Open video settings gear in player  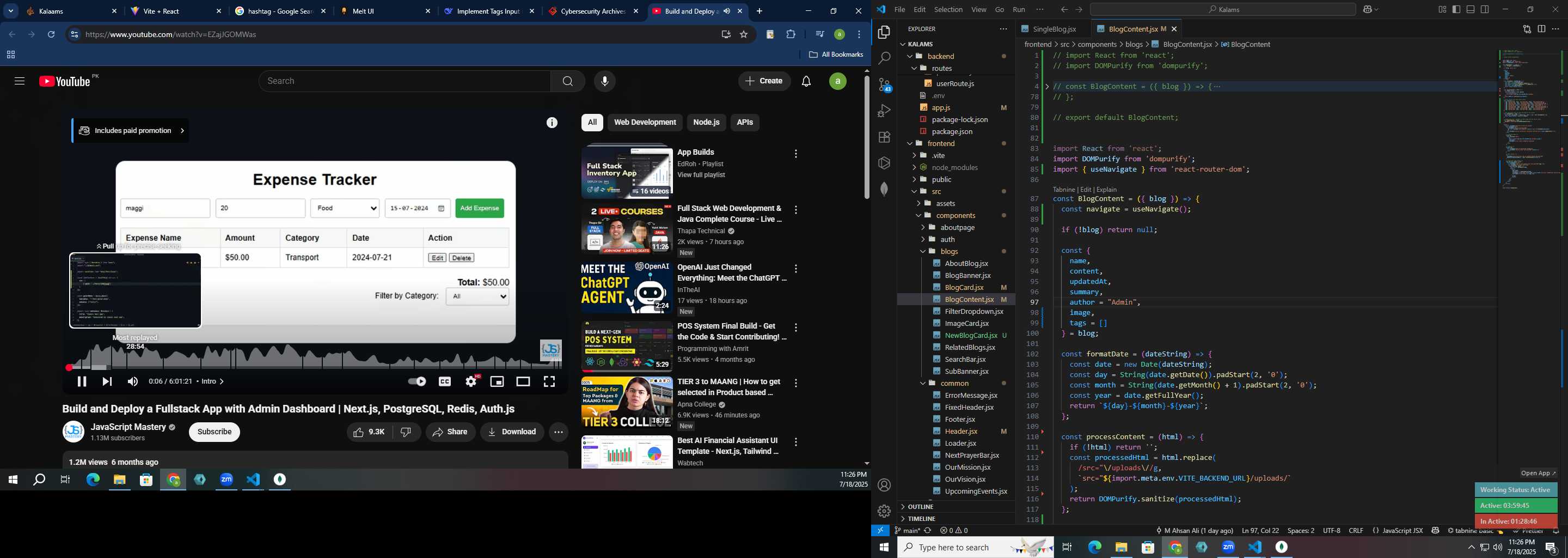(471, 381)
